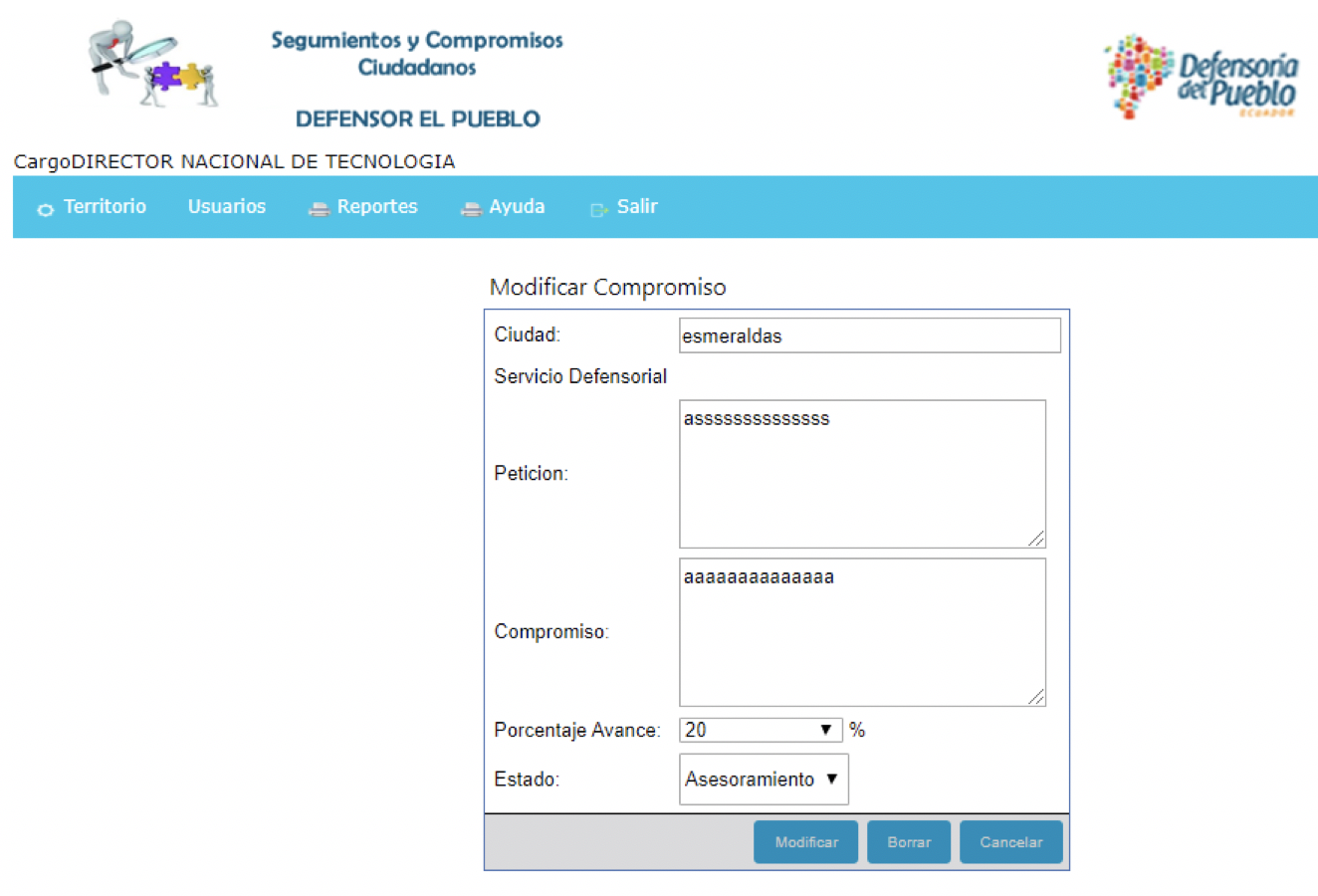Click the Peticion textarea resize handle

[1036, 539]
